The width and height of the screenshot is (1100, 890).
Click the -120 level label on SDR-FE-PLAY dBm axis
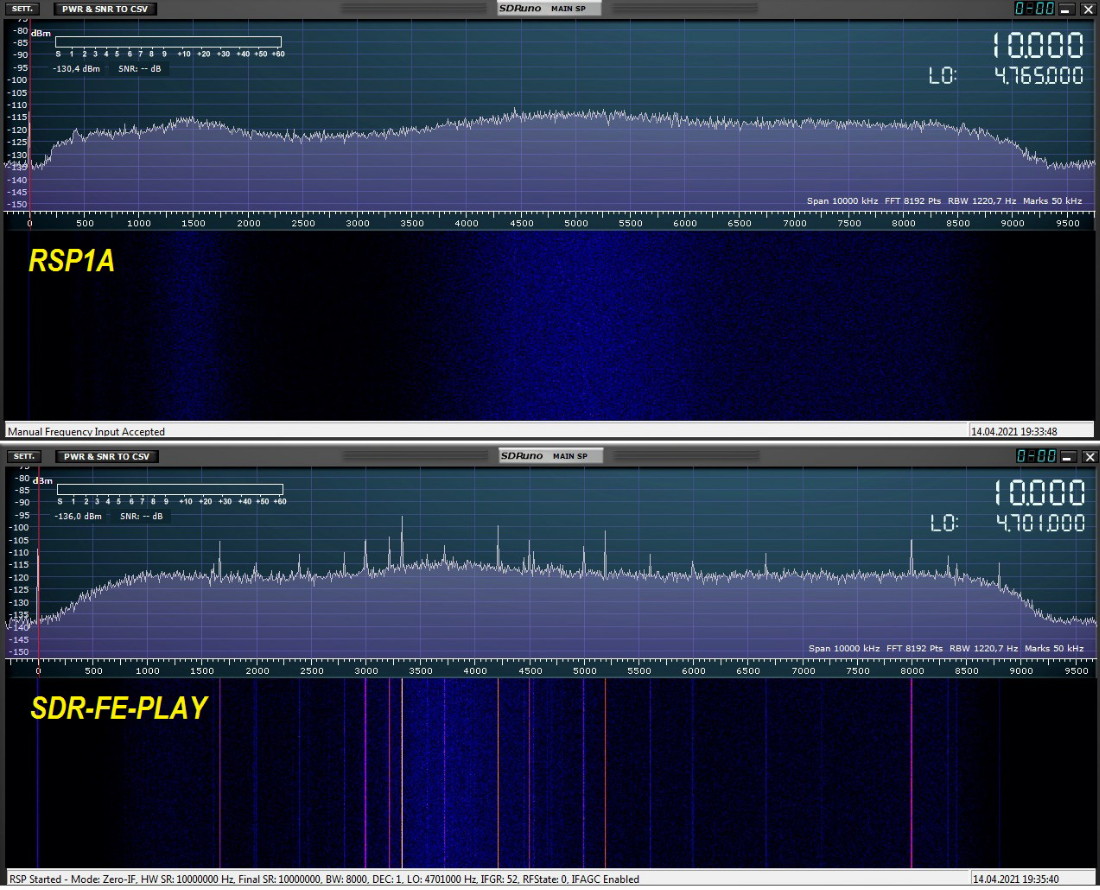click(x=19, y=577)
